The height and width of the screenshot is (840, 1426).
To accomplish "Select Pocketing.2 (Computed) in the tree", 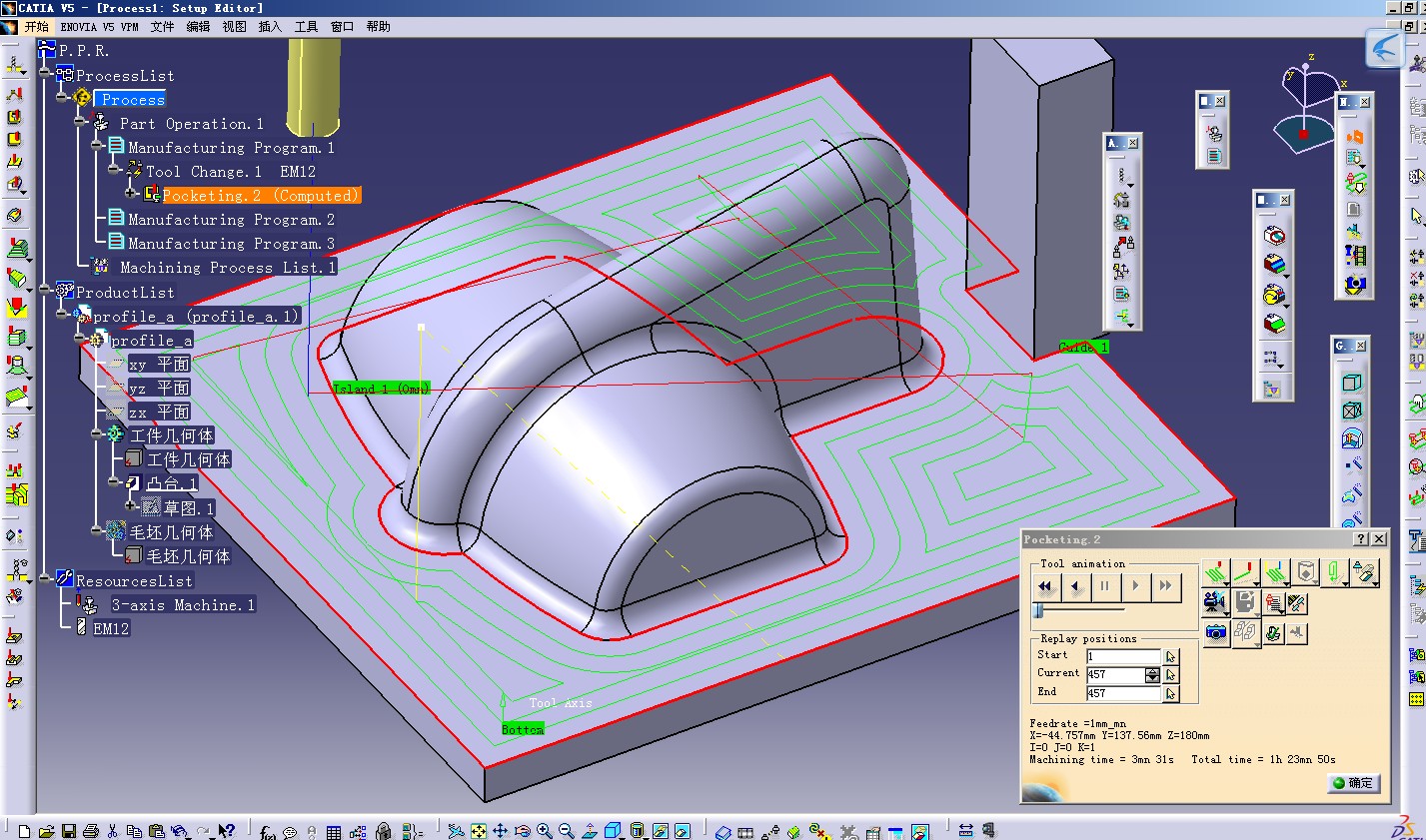I will point(262,196).
